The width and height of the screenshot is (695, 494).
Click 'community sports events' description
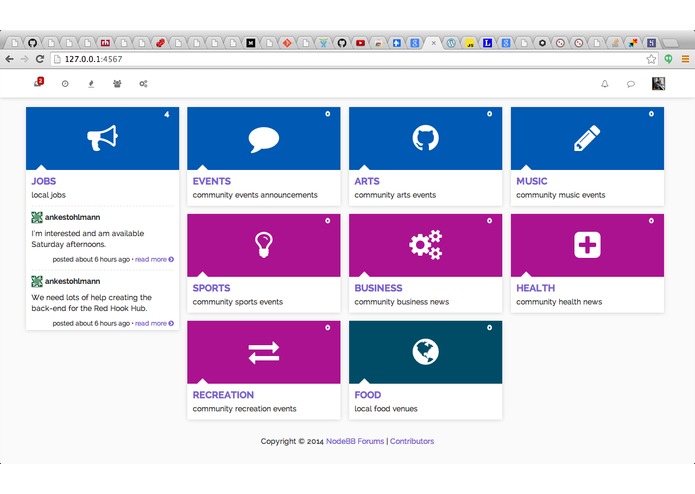point(238,302)
